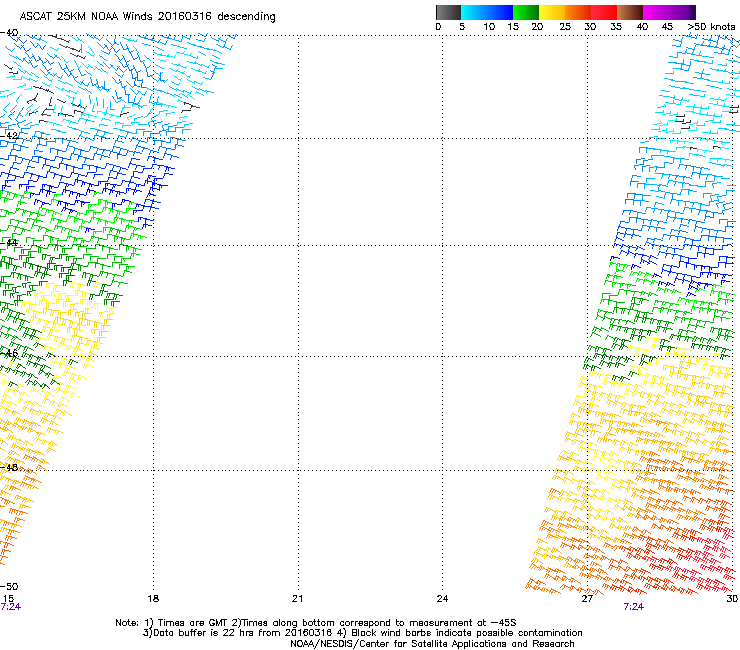Screen dimensions: 740x650
Task: Click the '25' legend tick label
Action: tap(565, 27)
